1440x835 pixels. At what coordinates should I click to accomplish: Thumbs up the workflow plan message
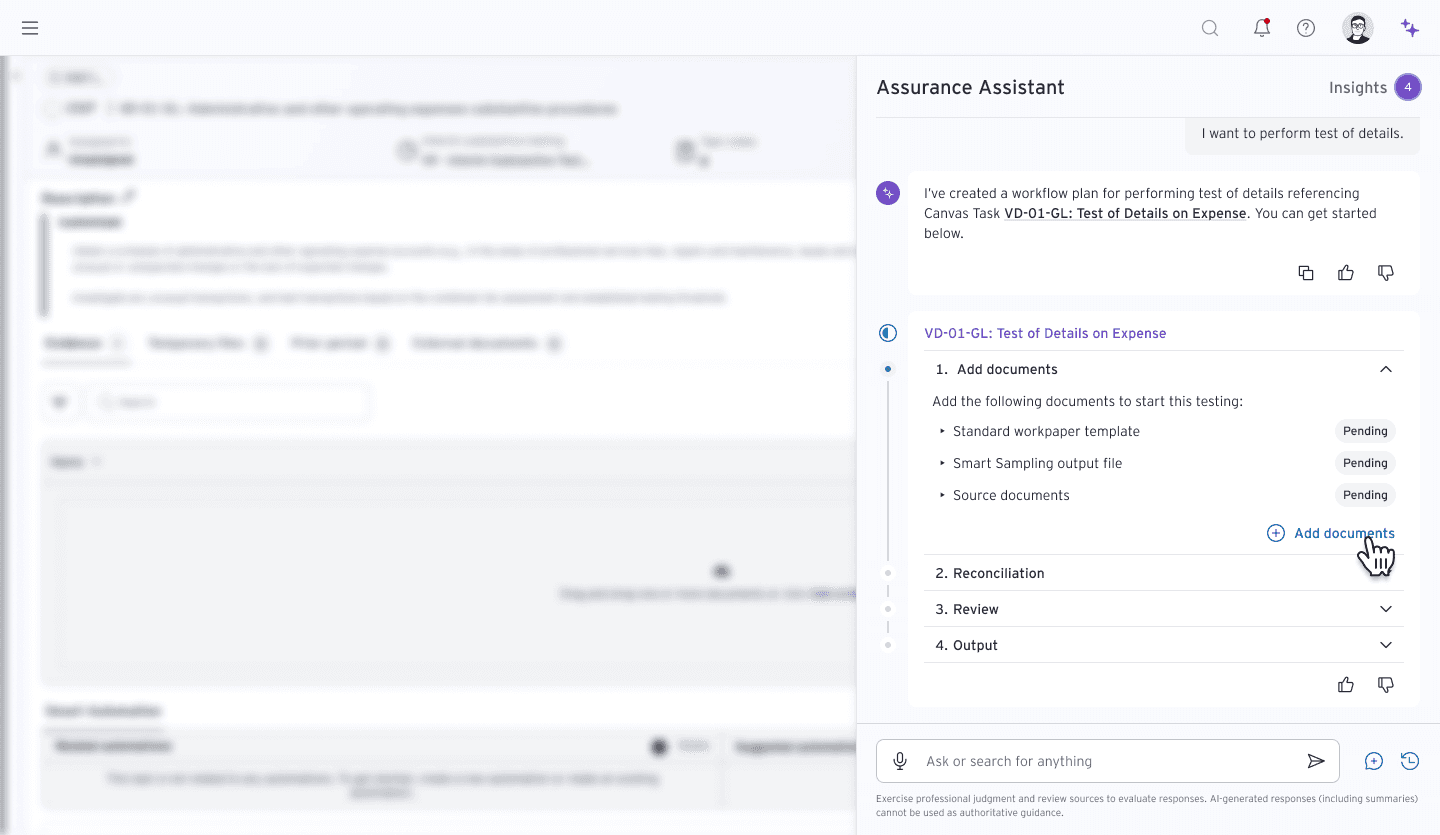1346,273
